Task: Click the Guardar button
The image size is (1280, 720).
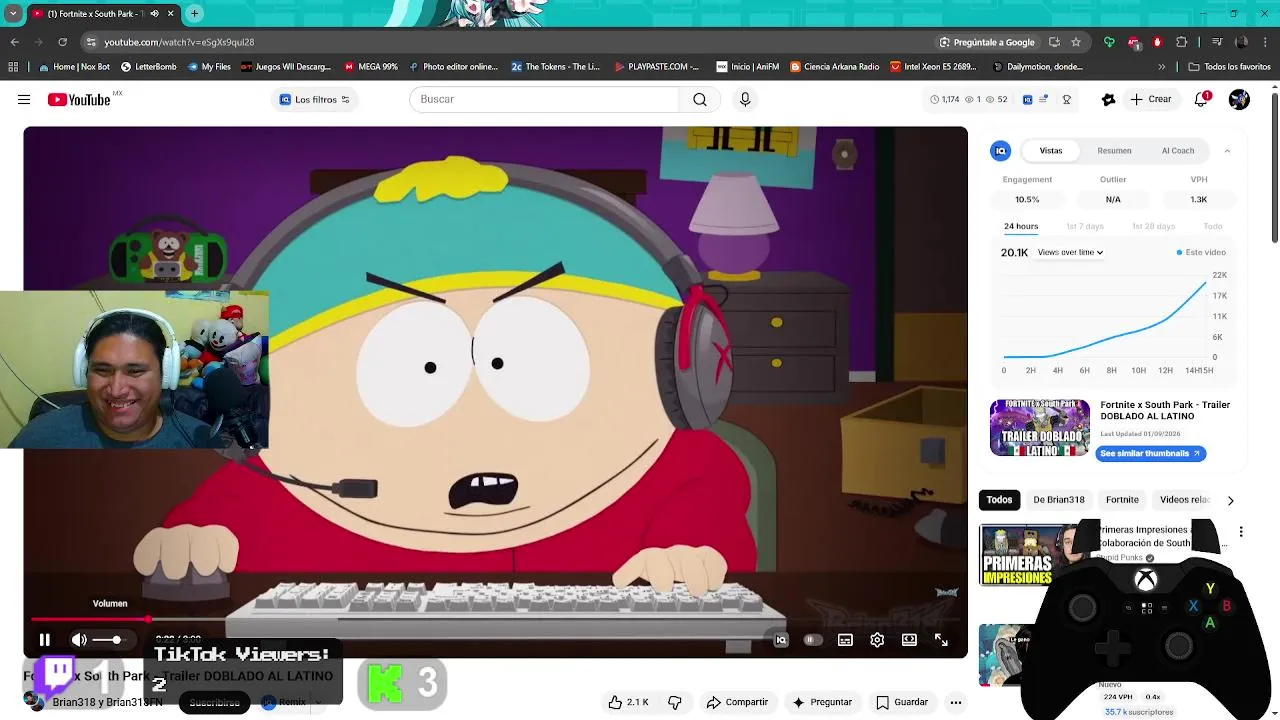Action: pyautogui.click(x=902, y=702)
